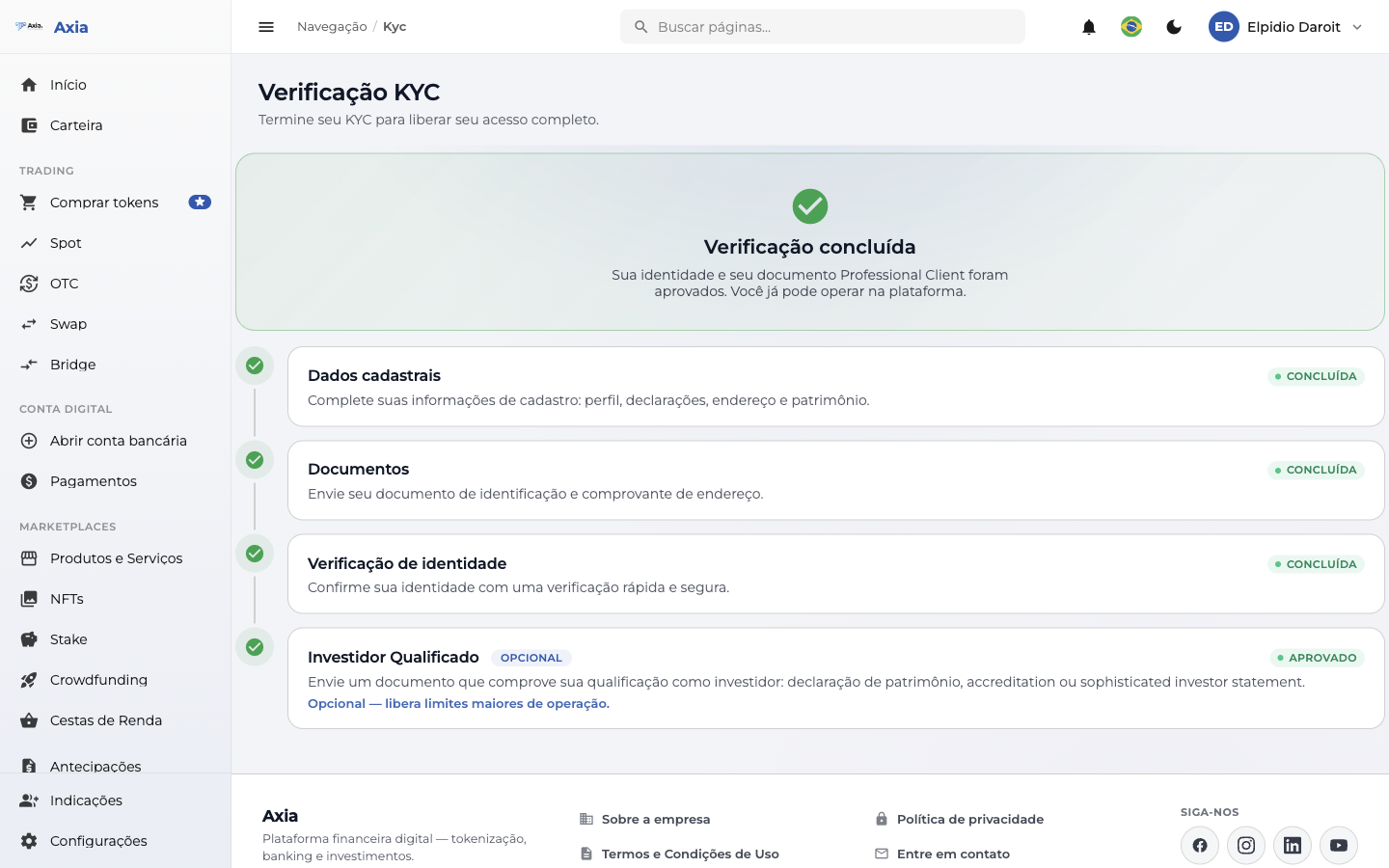Open the Dados cadastrais step card

pyautogui.click(x=835, y=387)
